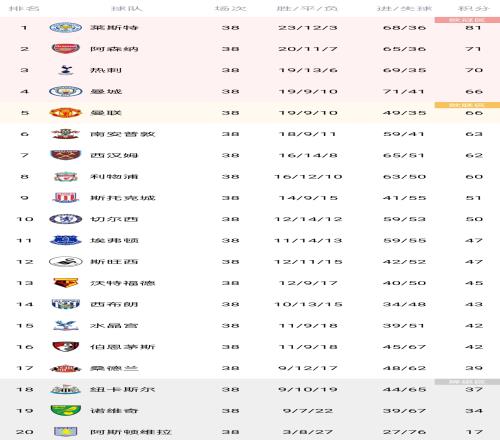500x440 pixels.
Task: Click the red Champions League zone label
Action: pyautogui.click(x=467, y=20)
